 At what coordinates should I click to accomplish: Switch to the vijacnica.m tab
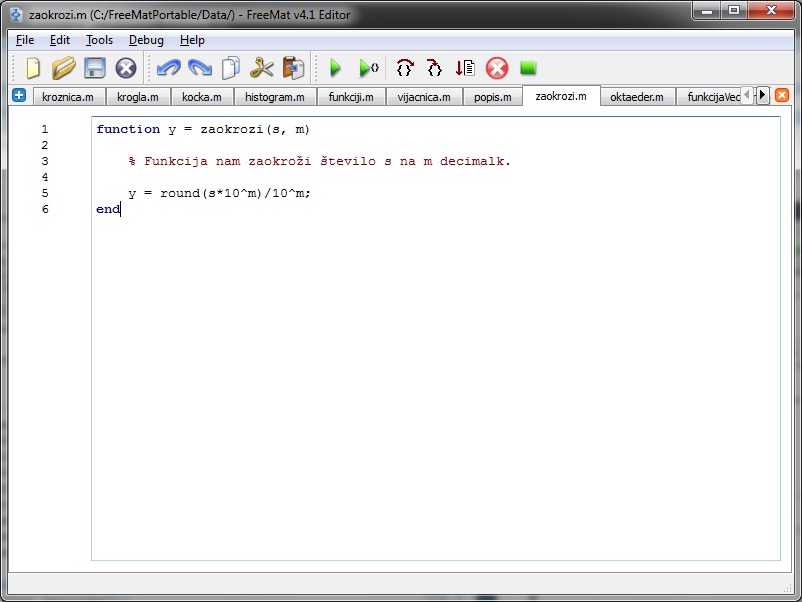[423, 97]
